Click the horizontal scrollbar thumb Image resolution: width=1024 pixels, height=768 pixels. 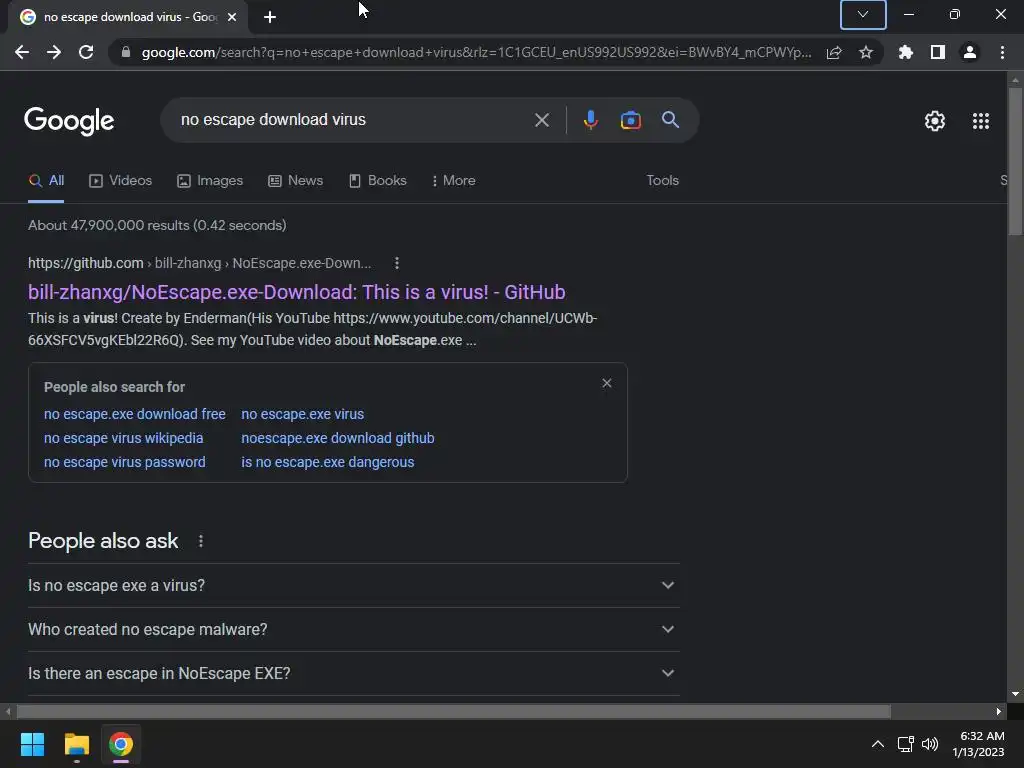pos(453,711)
